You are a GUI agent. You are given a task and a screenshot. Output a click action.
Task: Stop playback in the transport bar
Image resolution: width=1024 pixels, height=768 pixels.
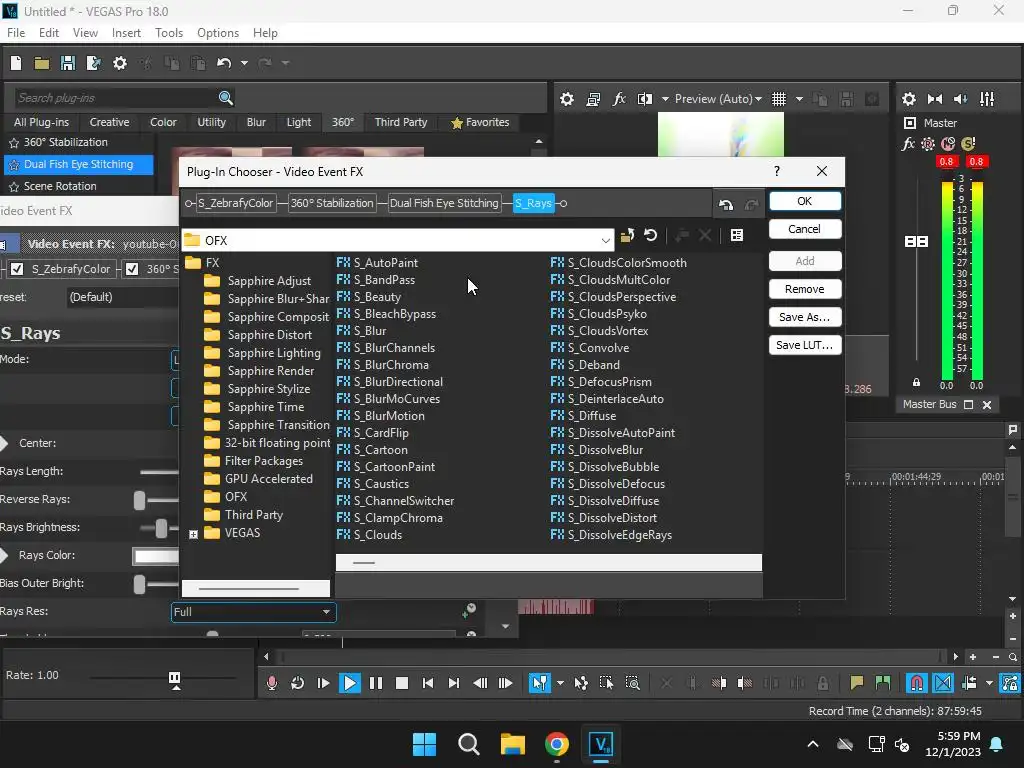[x=402, y=683]
